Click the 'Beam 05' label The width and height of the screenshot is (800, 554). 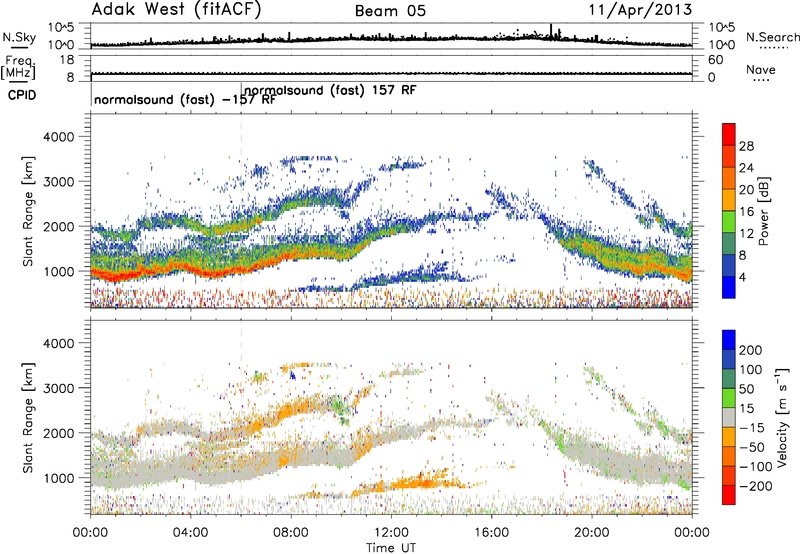[x=390, y=11]
